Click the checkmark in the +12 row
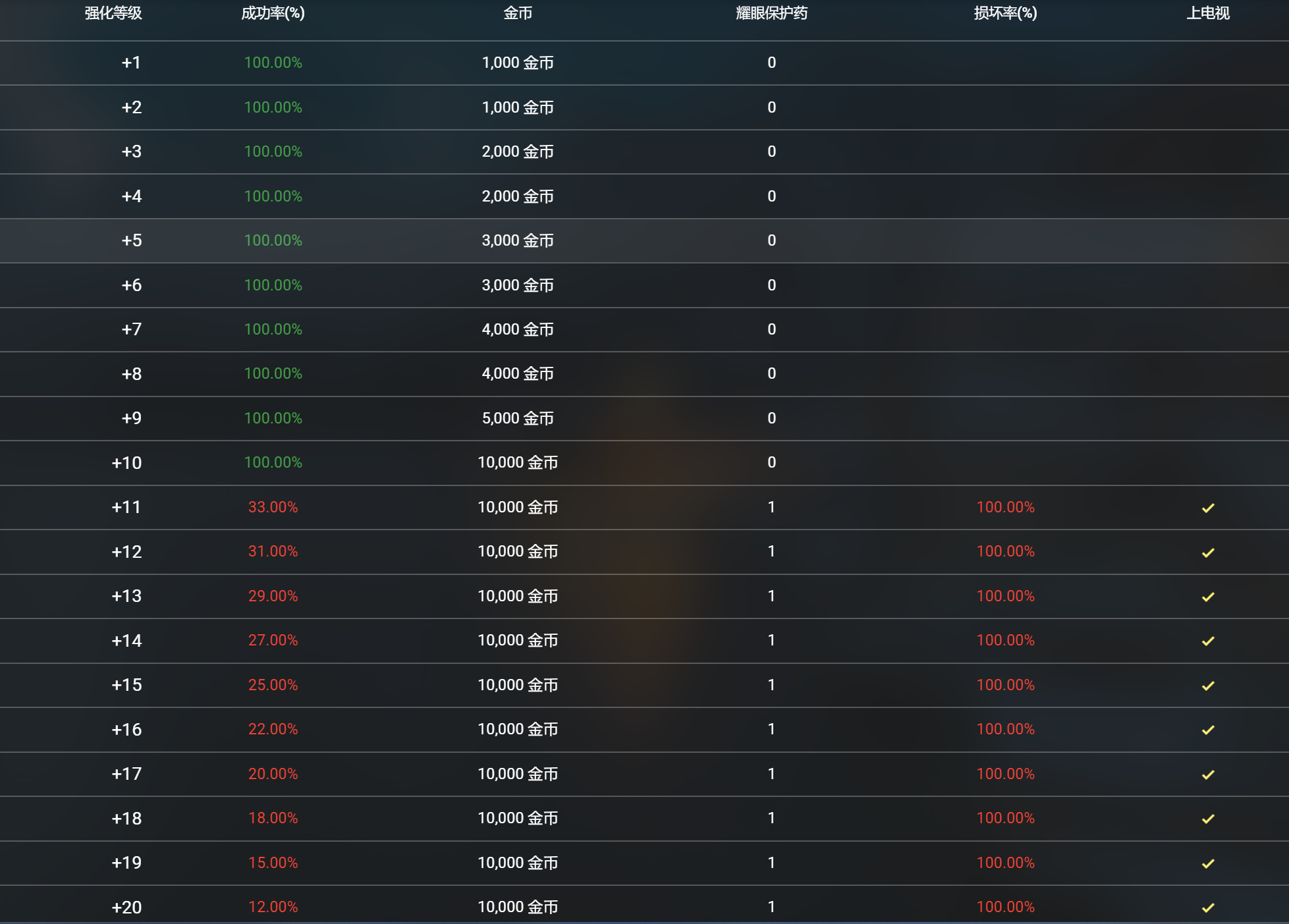Screen dimensions: 1289x924 1207,553
